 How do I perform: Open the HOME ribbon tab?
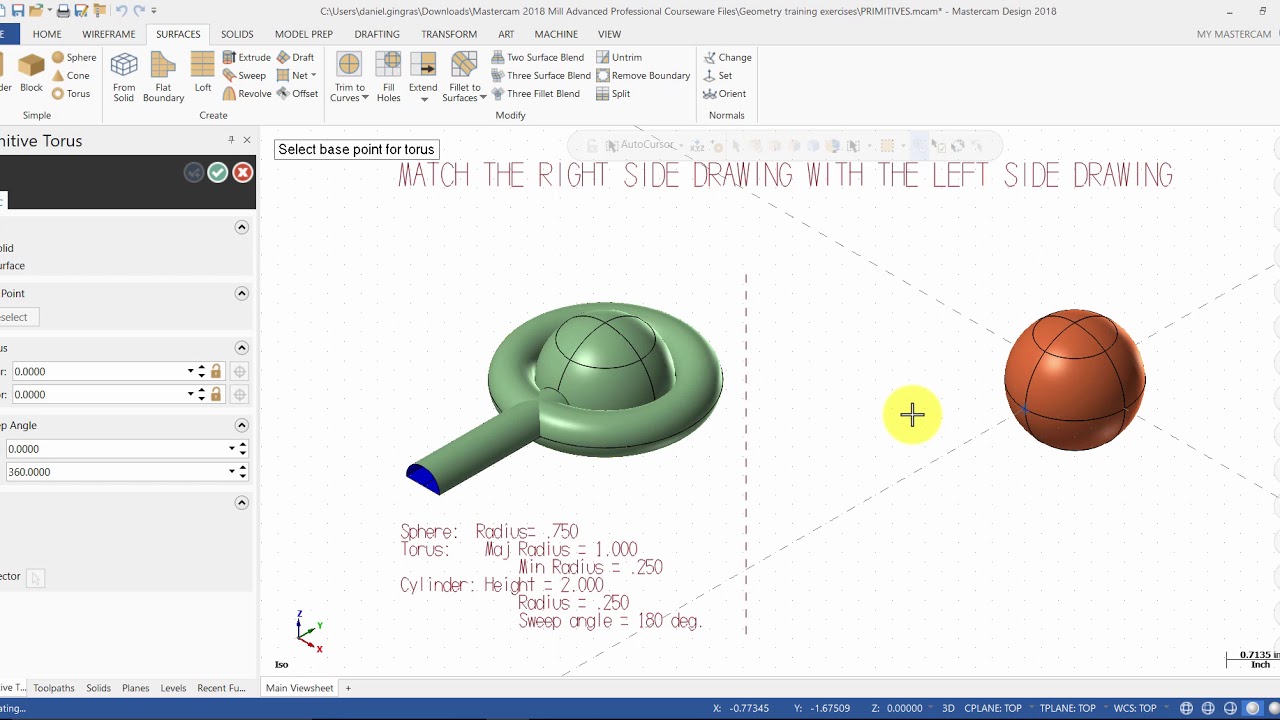tap(47, 34)
